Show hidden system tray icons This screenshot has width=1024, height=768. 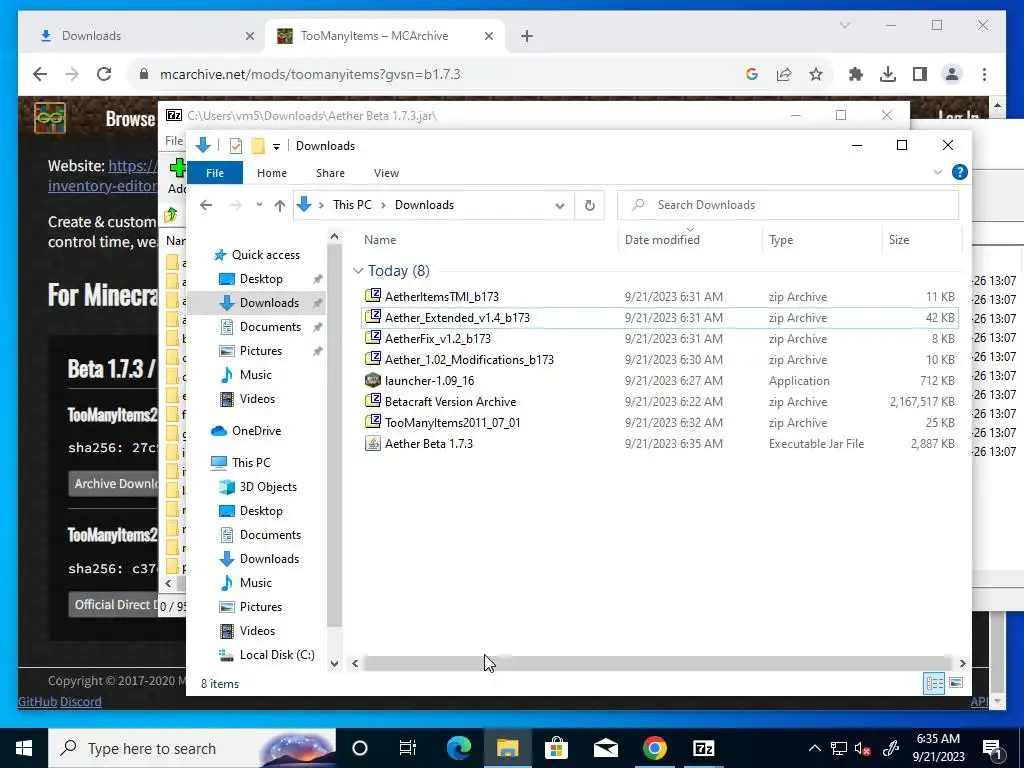pos(814,748)
